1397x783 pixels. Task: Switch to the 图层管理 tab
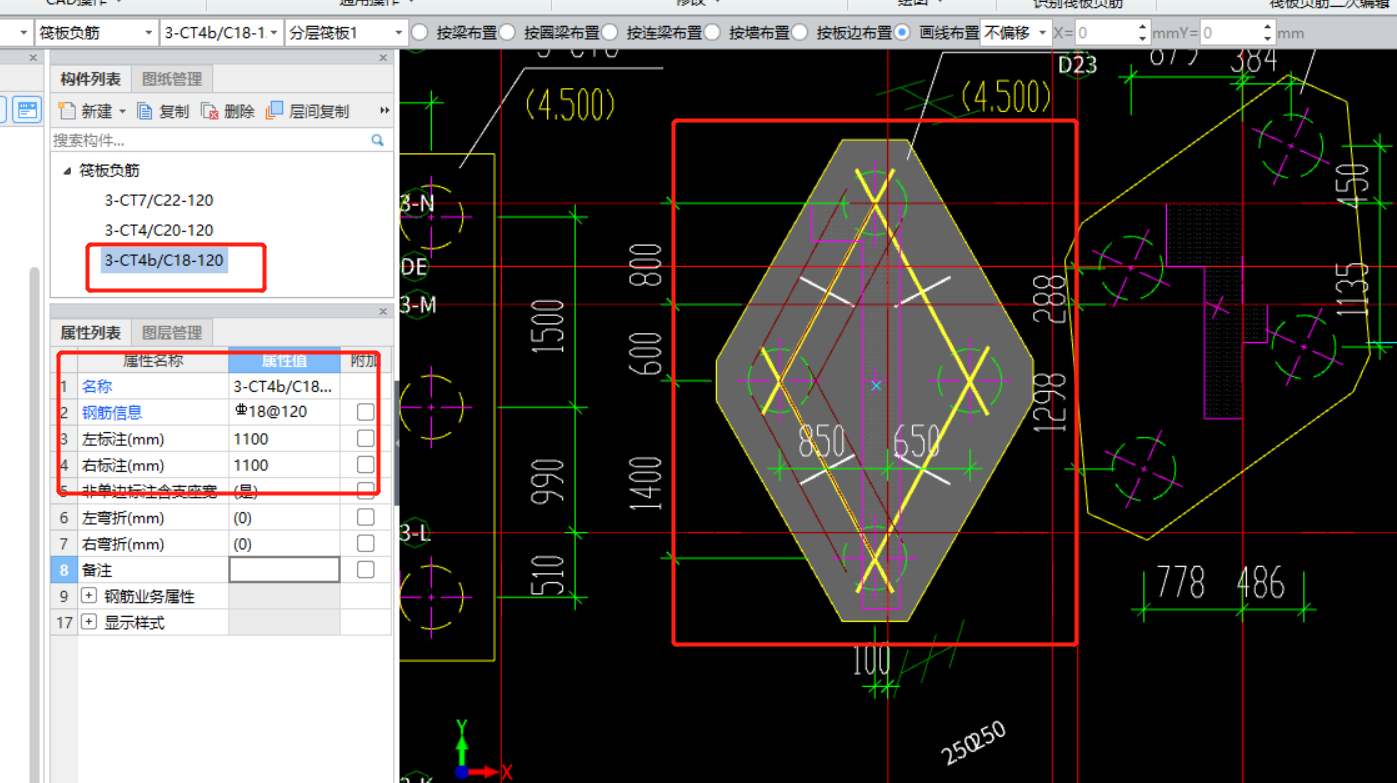[172, 333]
